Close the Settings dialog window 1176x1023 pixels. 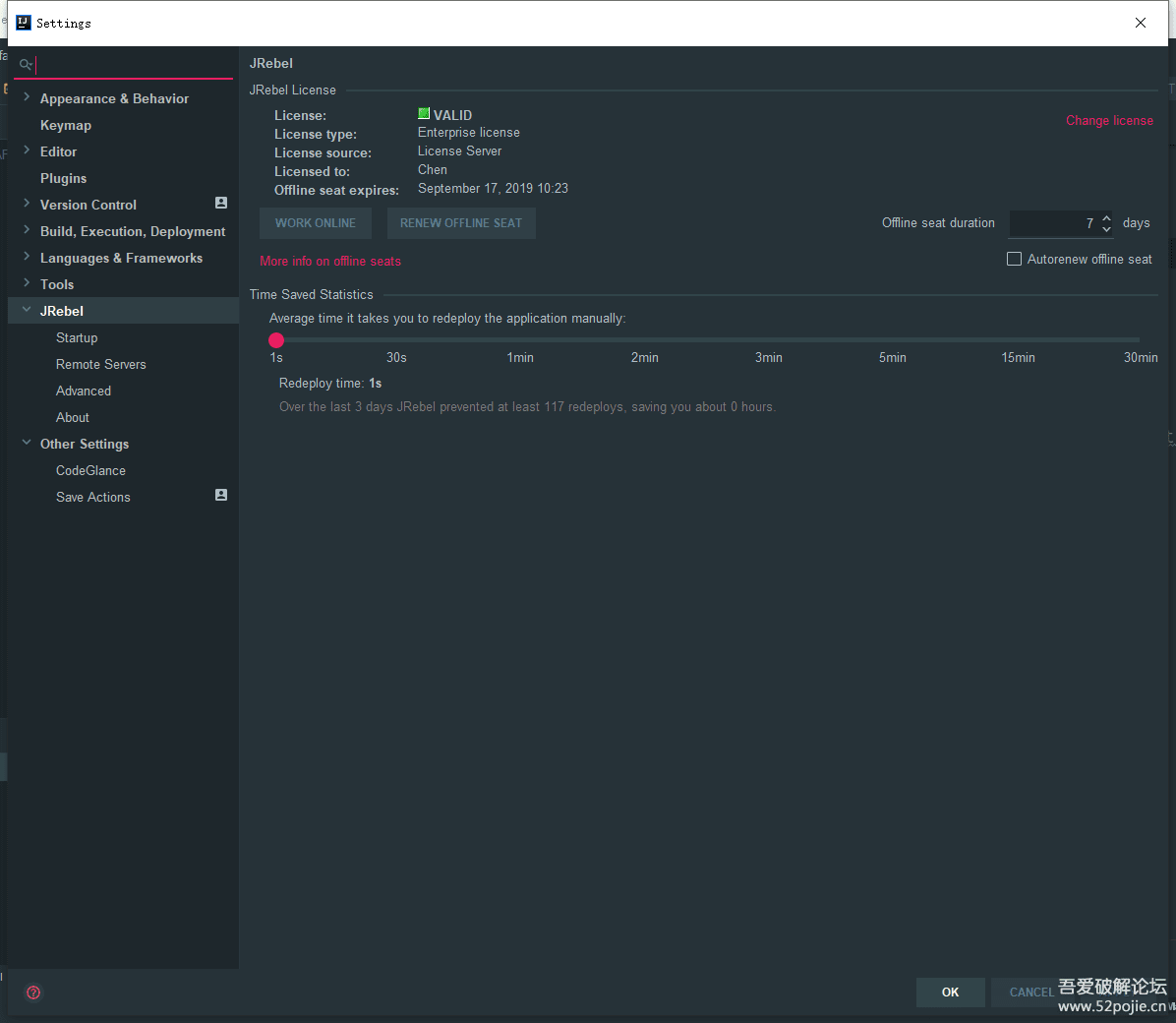point(1140,23)
